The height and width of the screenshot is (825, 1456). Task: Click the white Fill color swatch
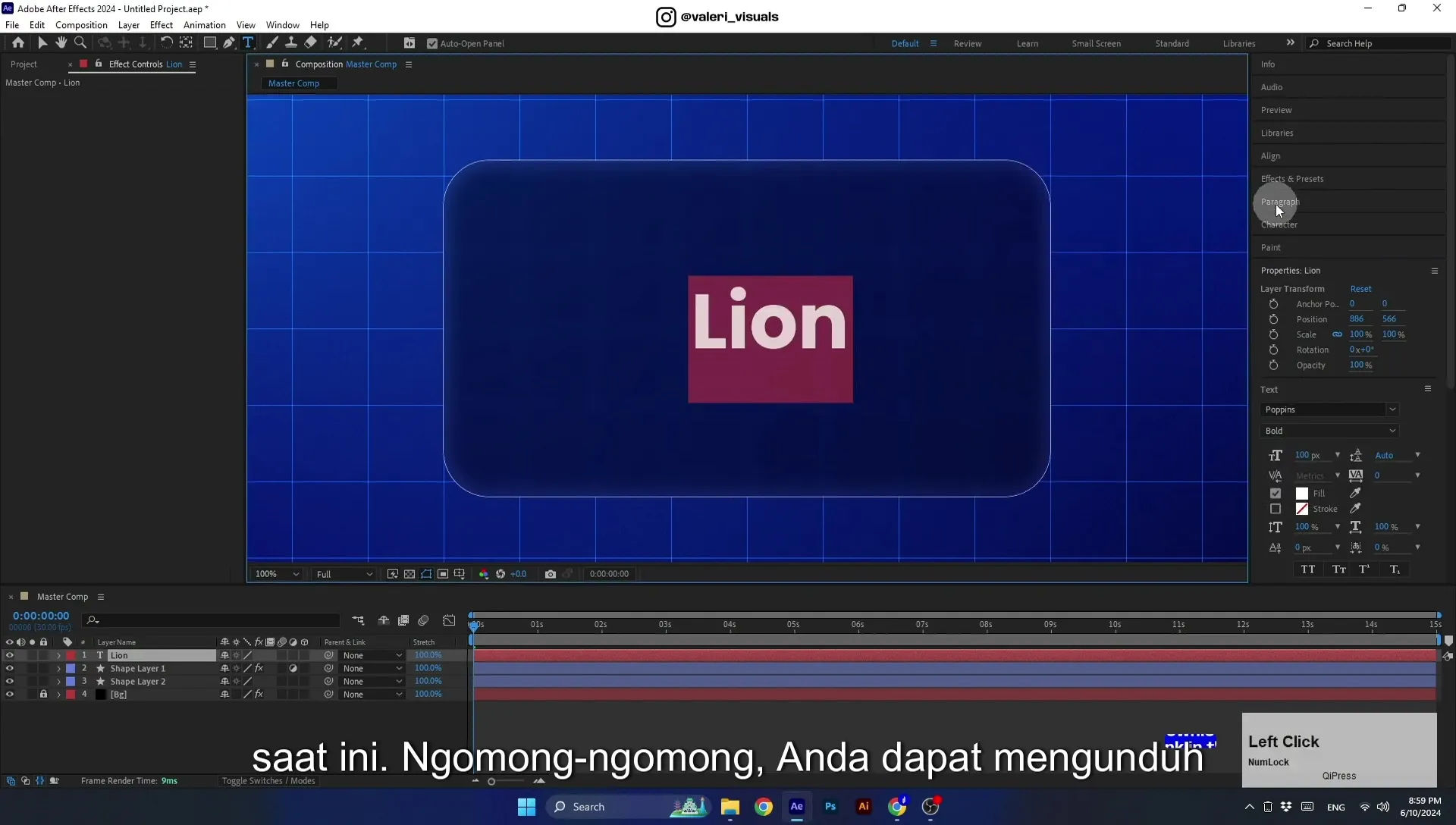pyautogui.click(x=1302, y=493)
